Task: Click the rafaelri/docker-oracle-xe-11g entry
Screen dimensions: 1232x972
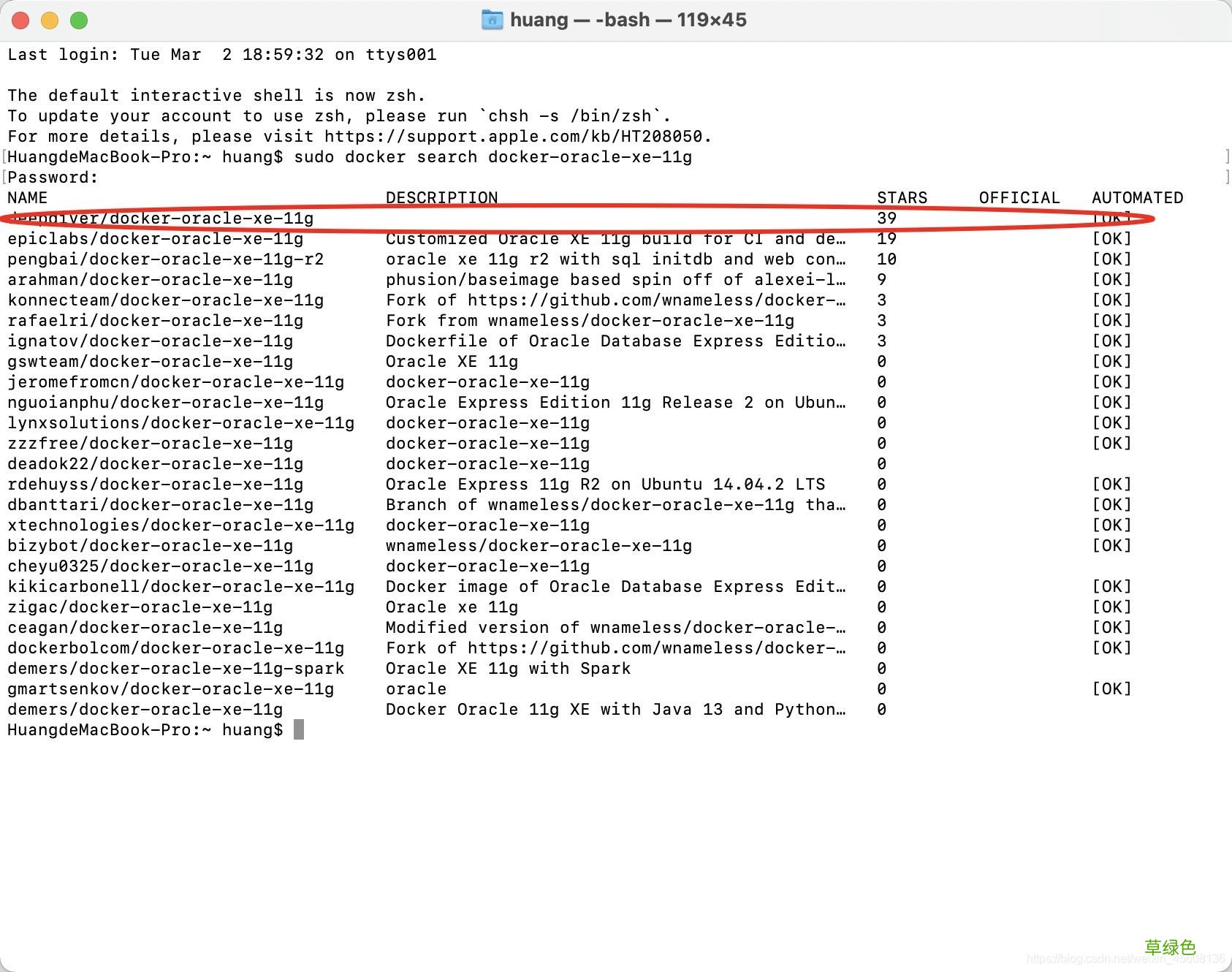Action: click(x=156, y=321)
